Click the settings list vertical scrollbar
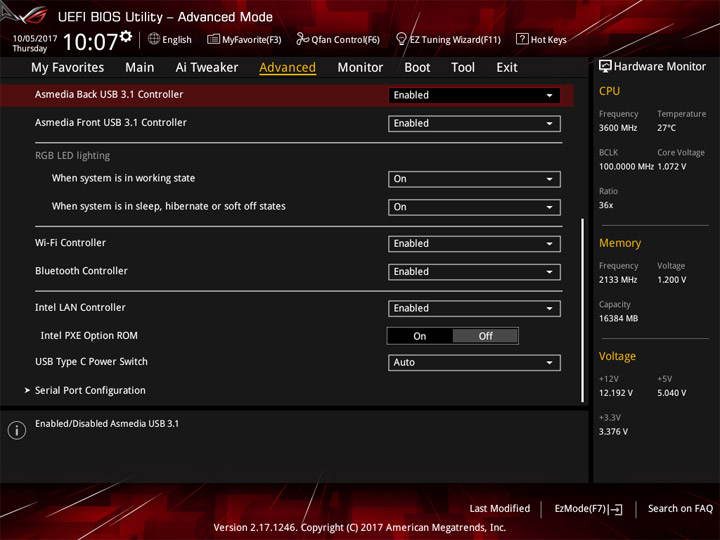The width and height of the screenshot is (720, 540). tap(583, 310)
